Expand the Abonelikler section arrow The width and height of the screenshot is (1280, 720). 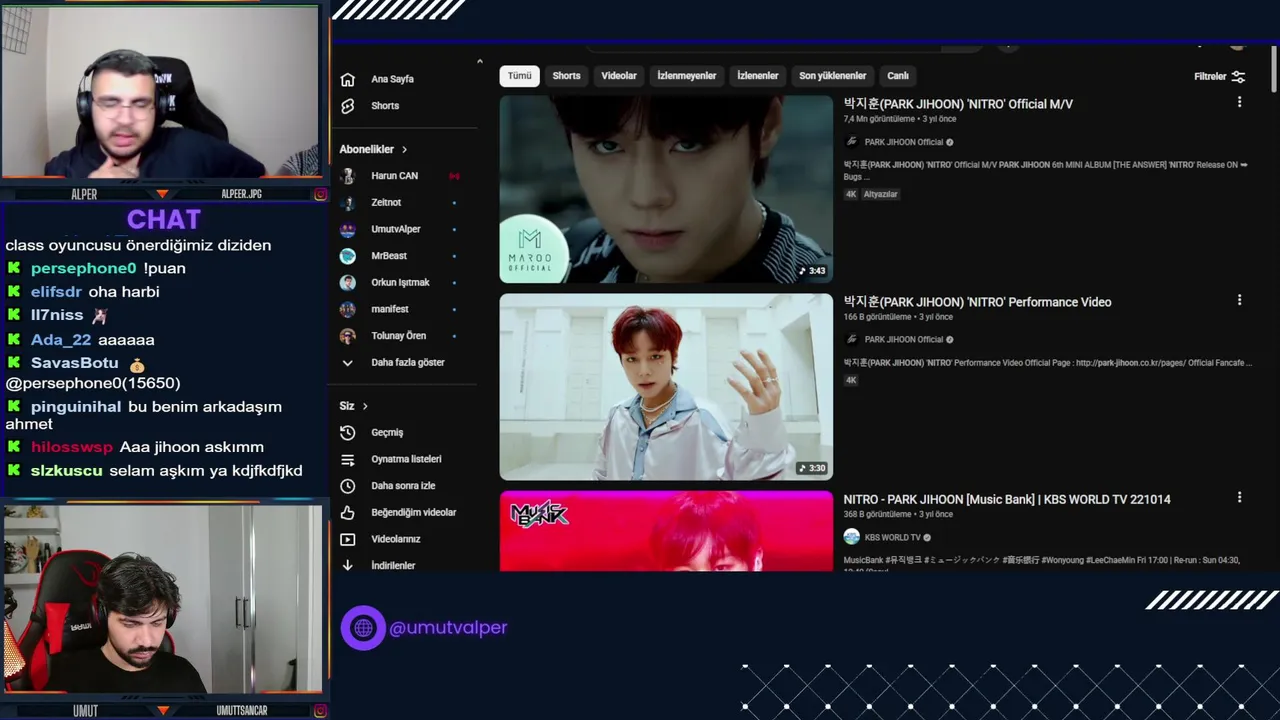click(x=404, y=150)
